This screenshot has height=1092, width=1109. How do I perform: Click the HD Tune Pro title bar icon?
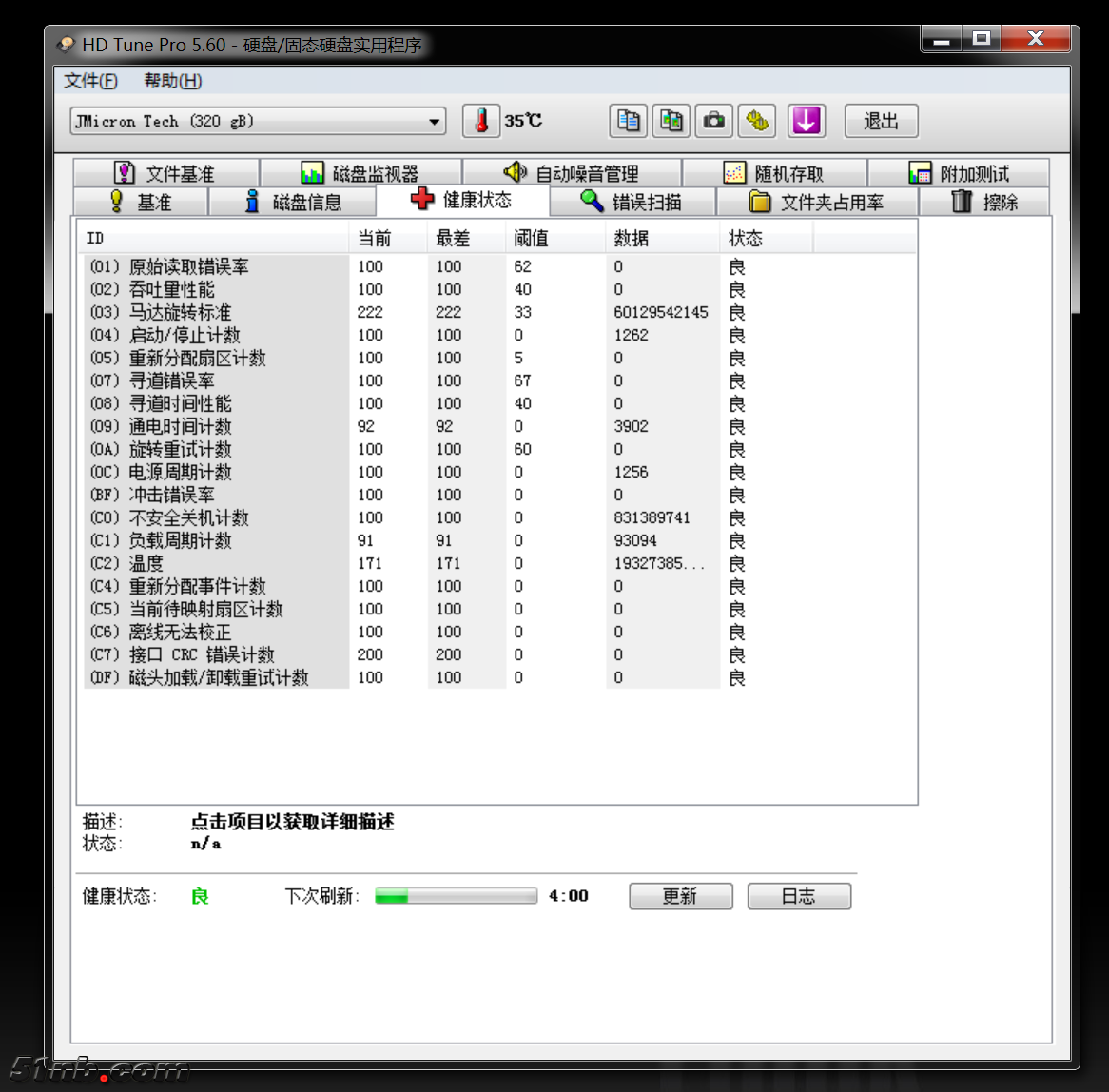click(66, 45)
